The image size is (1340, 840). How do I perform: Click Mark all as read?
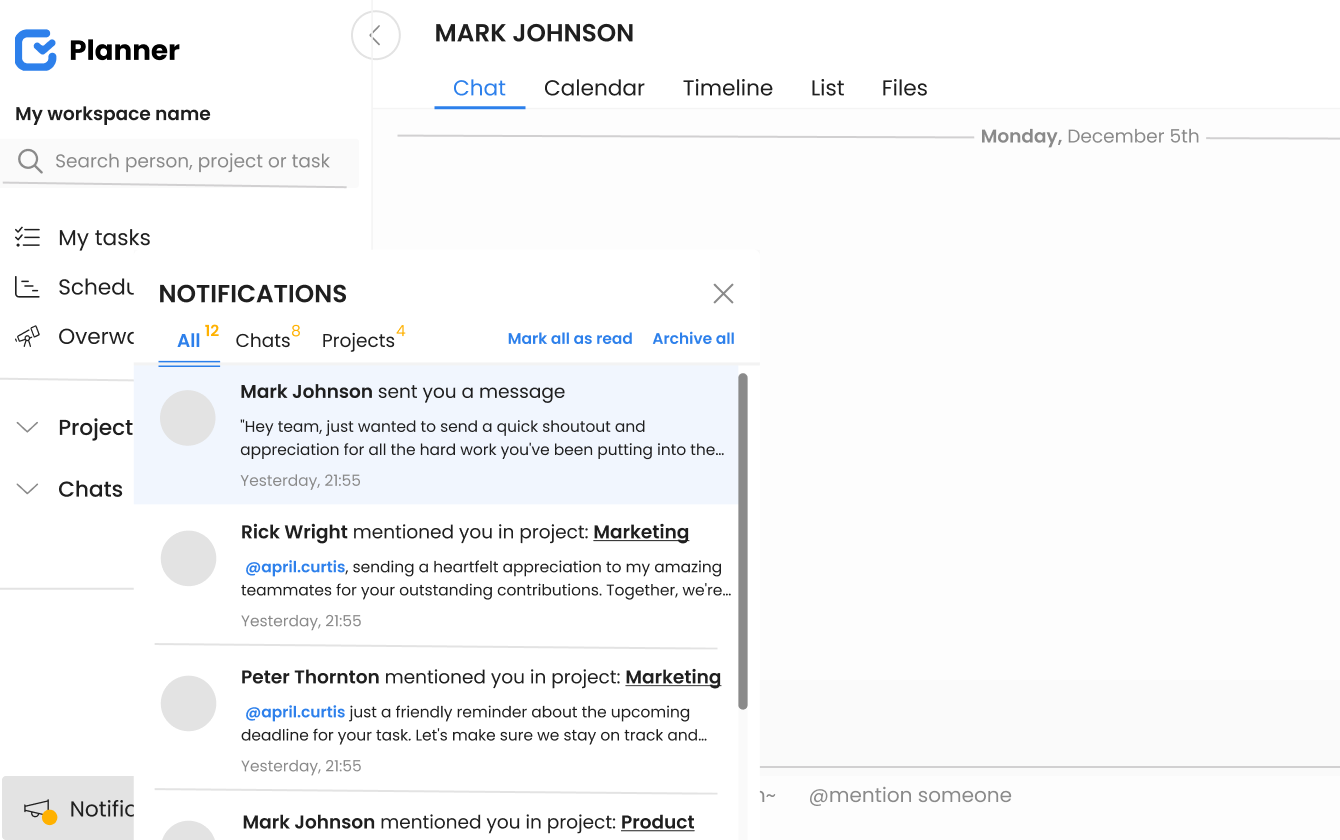point(570,339)
